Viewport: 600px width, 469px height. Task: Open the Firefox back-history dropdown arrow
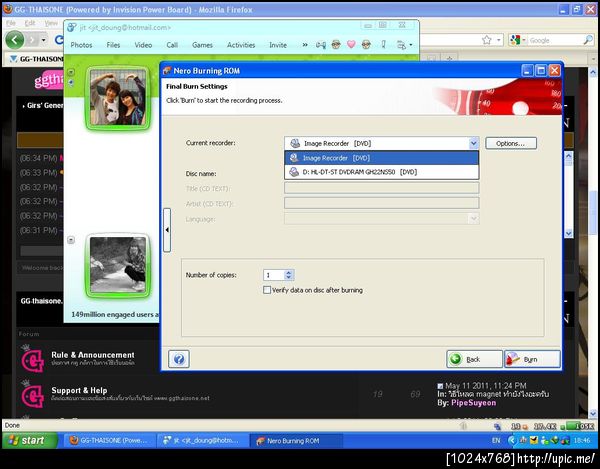(44, 40)
